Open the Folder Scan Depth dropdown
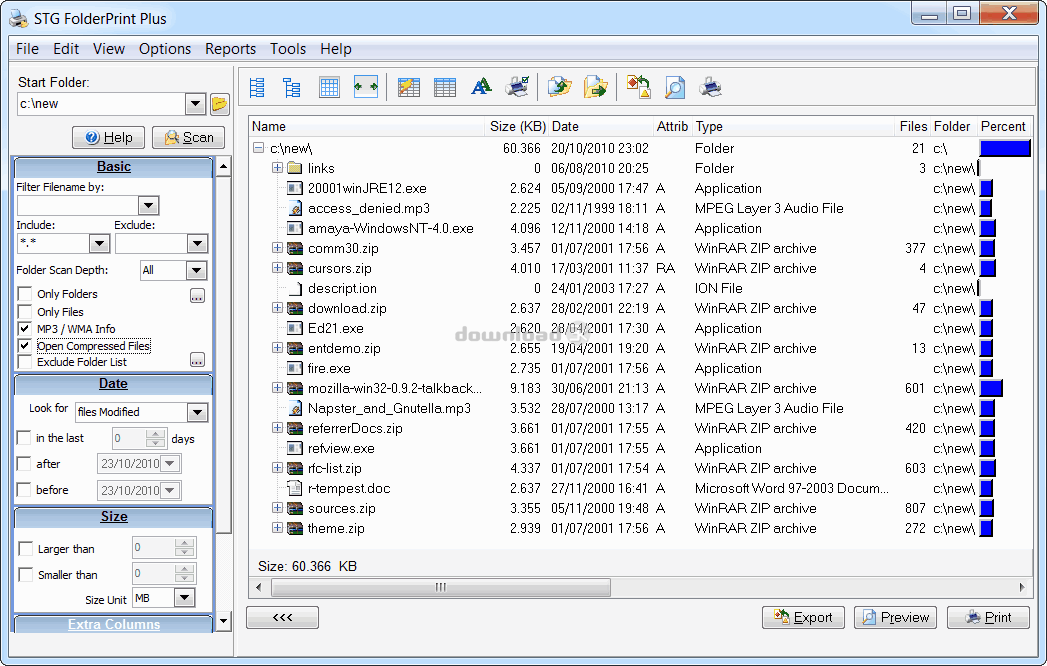1047x666 pixels. coord(196,271)
